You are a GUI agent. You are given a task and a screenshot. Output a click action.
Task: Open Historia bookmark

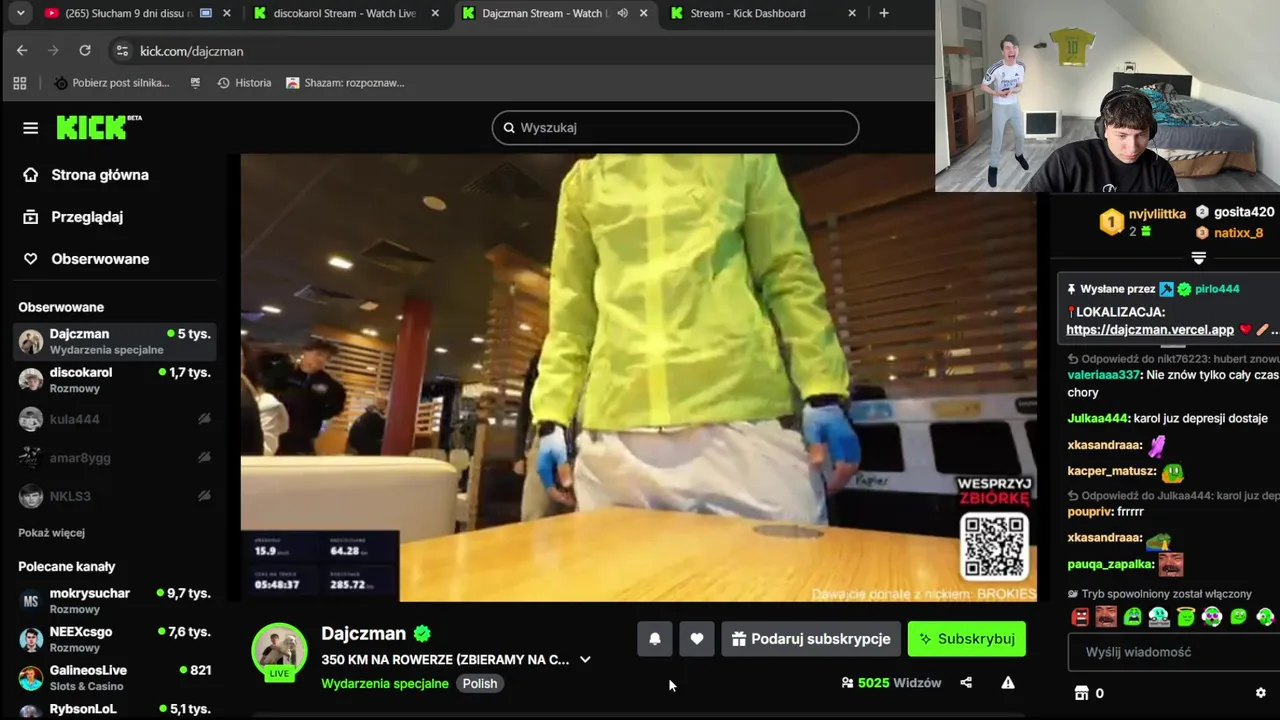click(x=244, y=83)
